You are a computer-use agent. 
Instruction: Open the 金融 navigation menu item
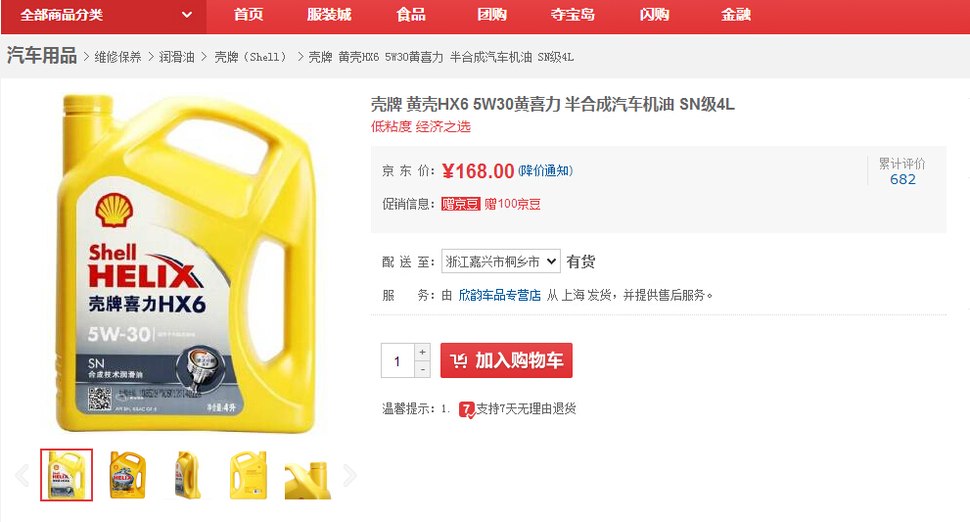click(x=736, y=15)
